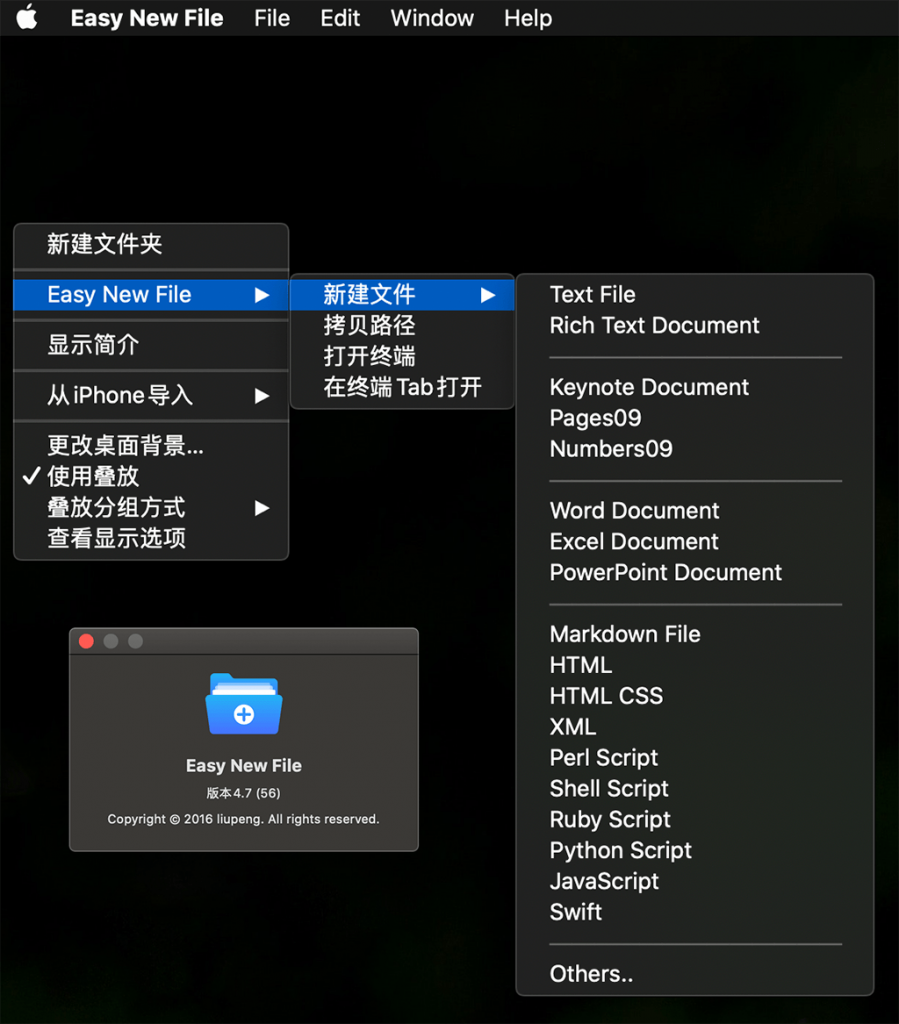Create a Markdown File
Viewport: 899px width, 1024px height.
coord(695,634)
